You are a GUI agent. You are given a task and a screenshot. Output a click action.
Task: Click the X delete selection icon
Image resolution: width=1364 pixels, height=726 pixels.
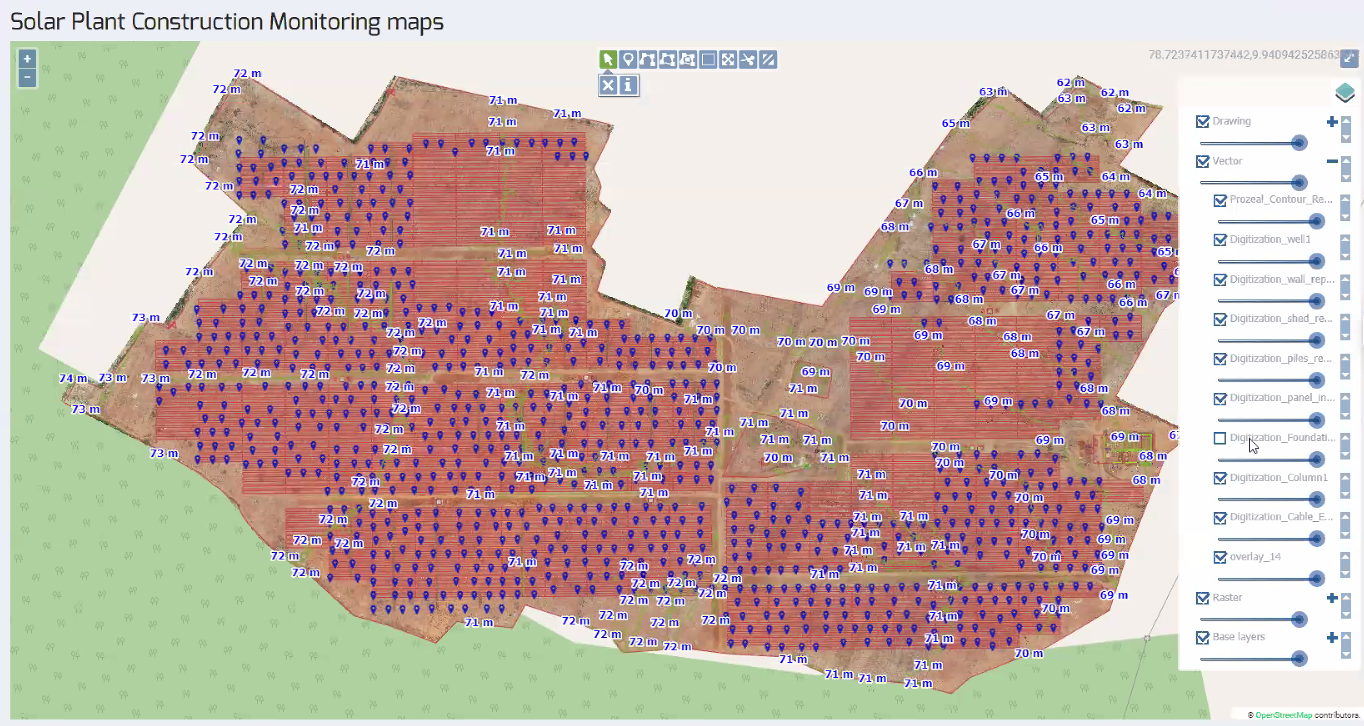coord(607,86)
